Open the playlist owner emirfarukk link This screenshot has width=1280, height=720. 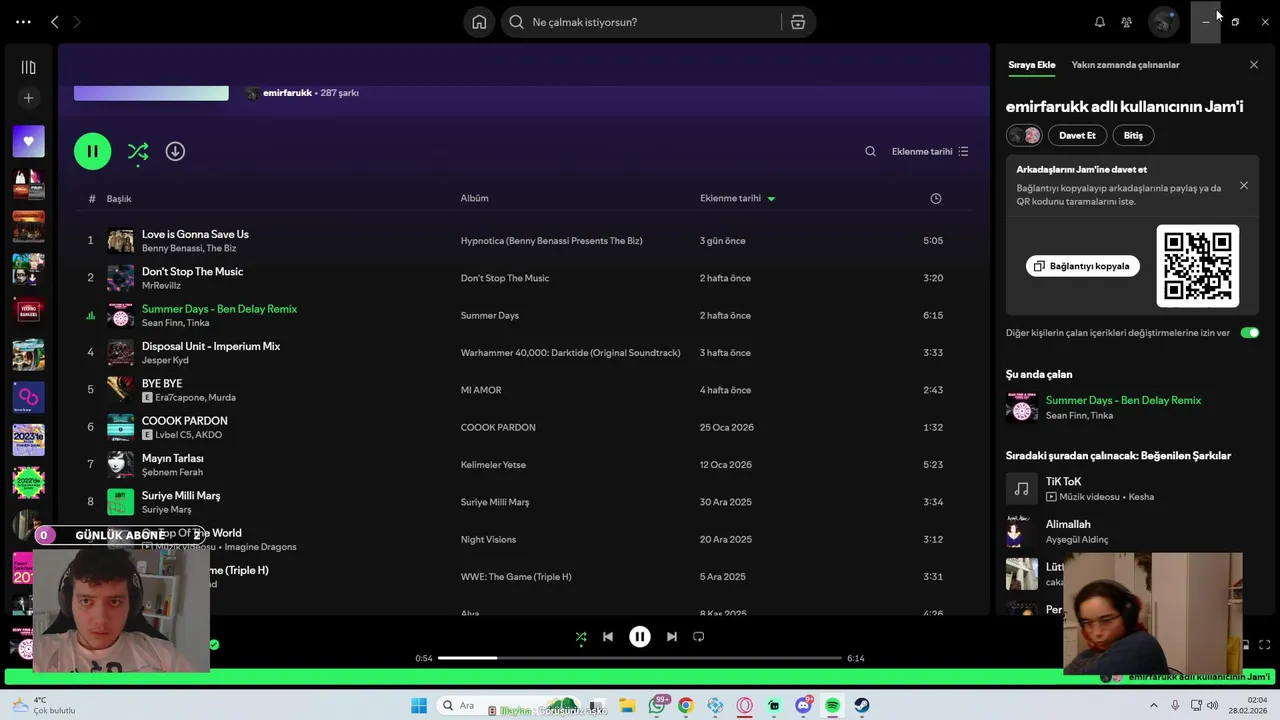[x=286, y=93]
